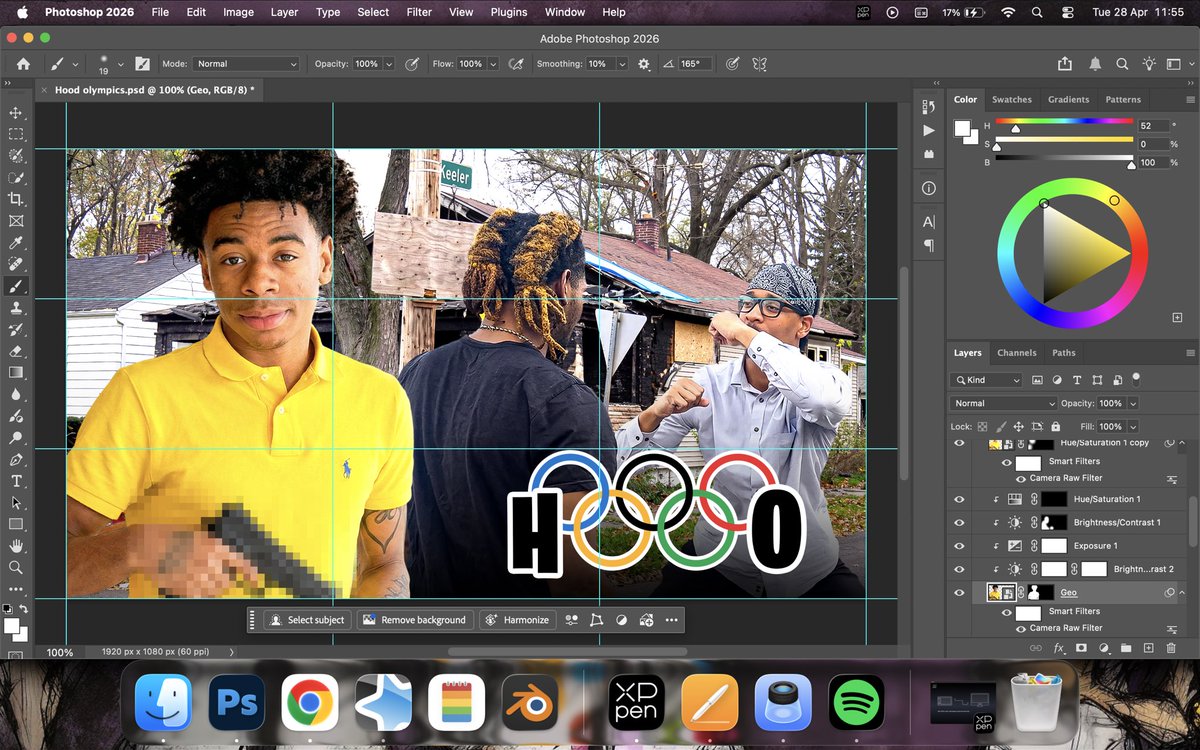Click Remove background button
1200x750 pixels.
(x=415, y=620)
